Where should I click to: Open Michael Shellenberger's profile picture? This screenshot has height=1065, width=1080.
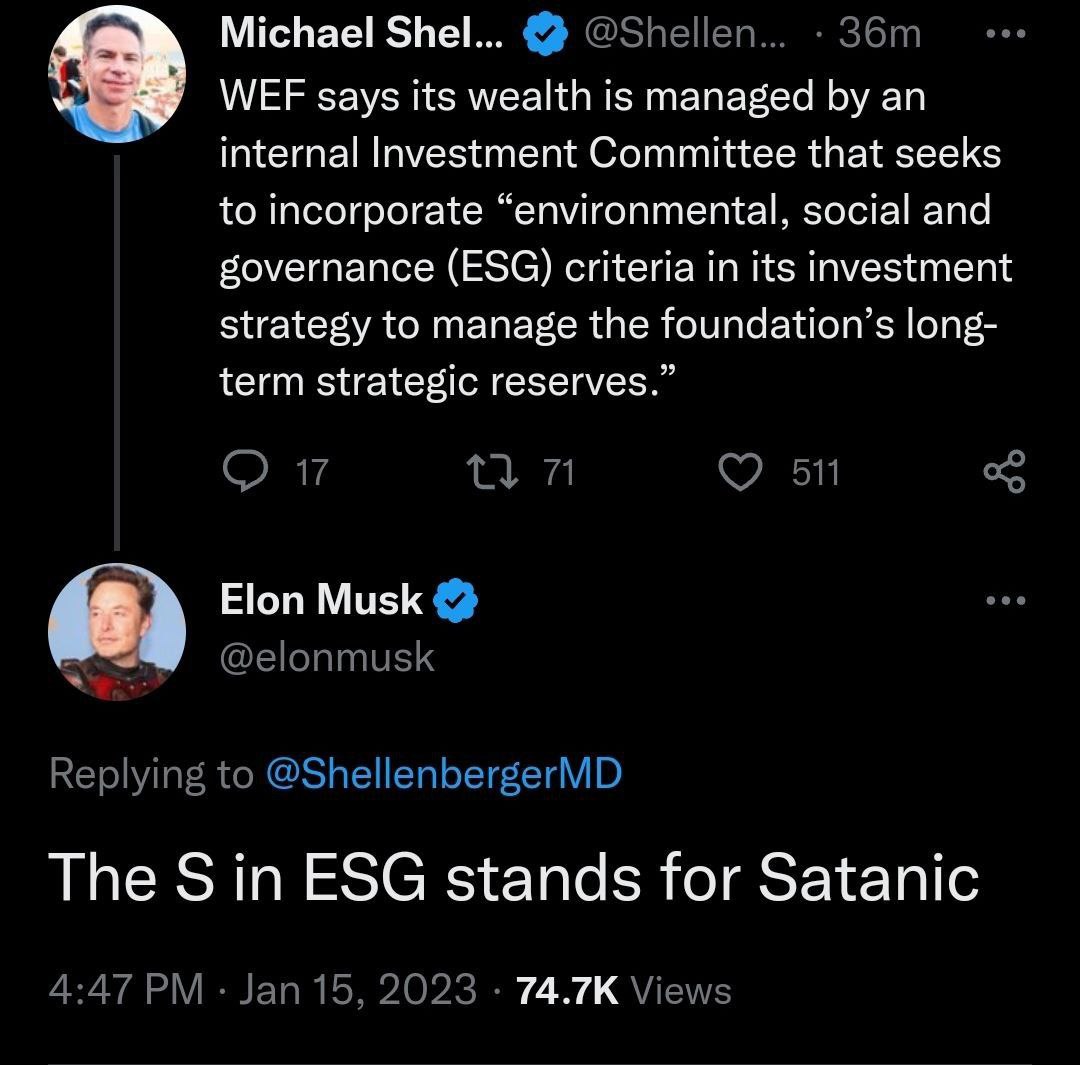coord(116,74)
